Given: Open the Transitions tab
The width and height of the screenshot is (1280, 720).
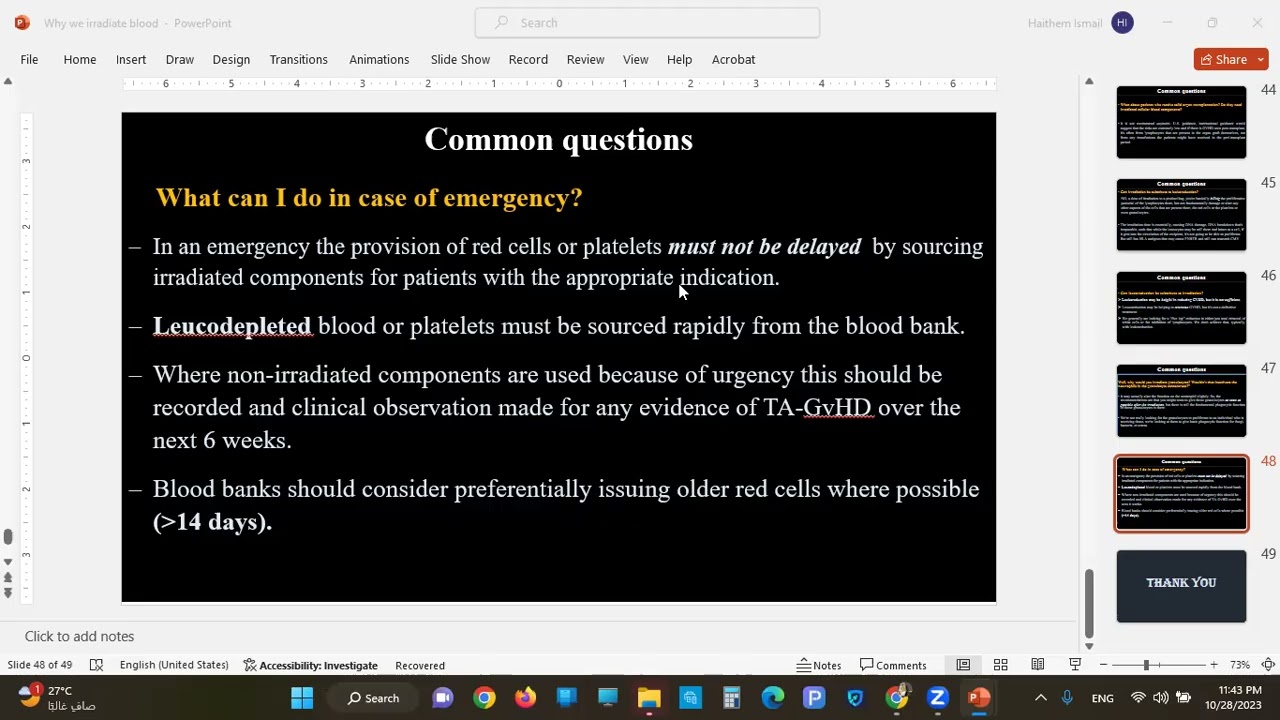Looking at the screenshot, I should [298, 59].
